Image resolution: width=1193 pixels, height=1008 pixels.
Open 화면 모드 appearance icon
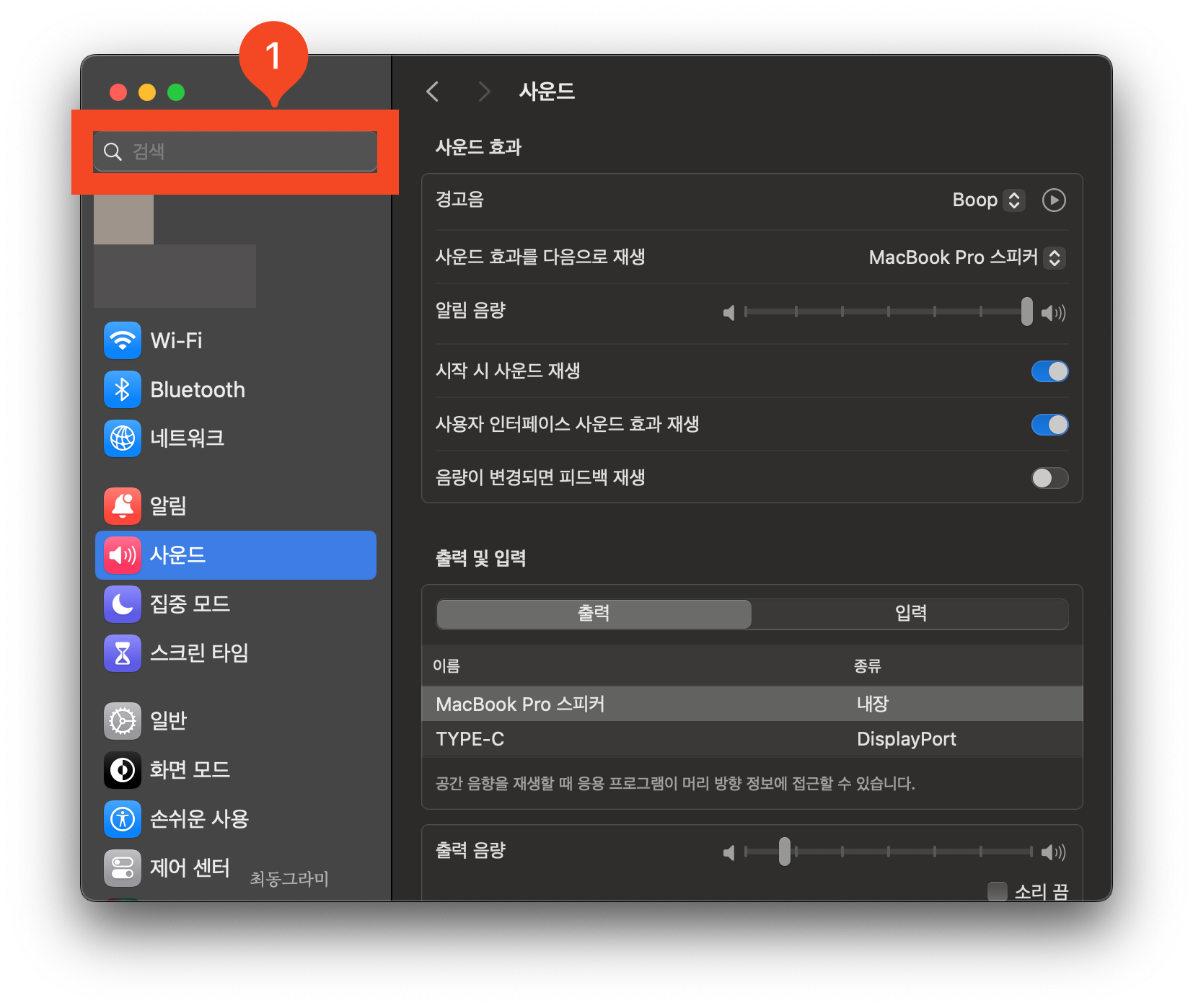123,770
